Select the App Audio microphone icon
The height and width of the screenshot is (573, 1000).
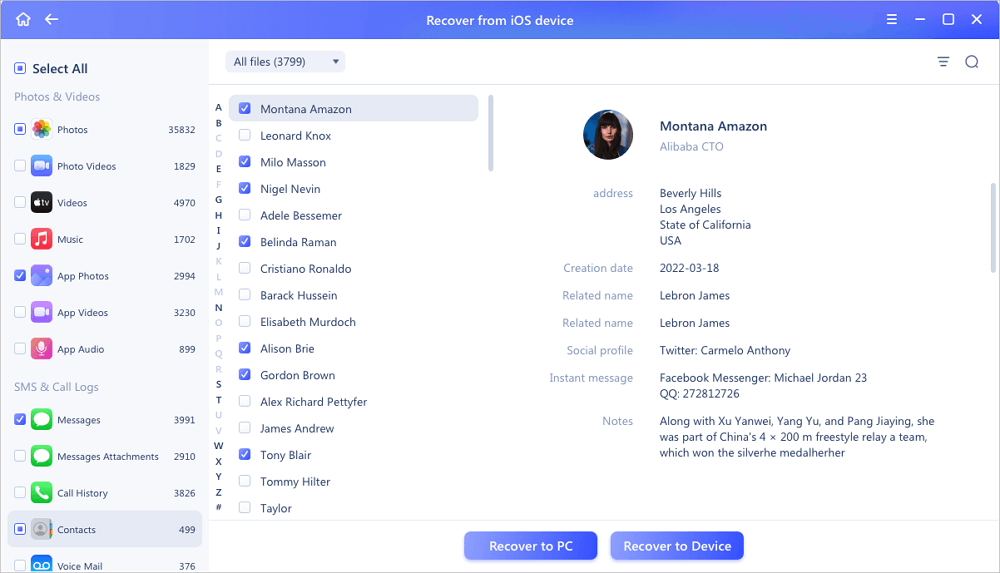[x=41, y=349]
